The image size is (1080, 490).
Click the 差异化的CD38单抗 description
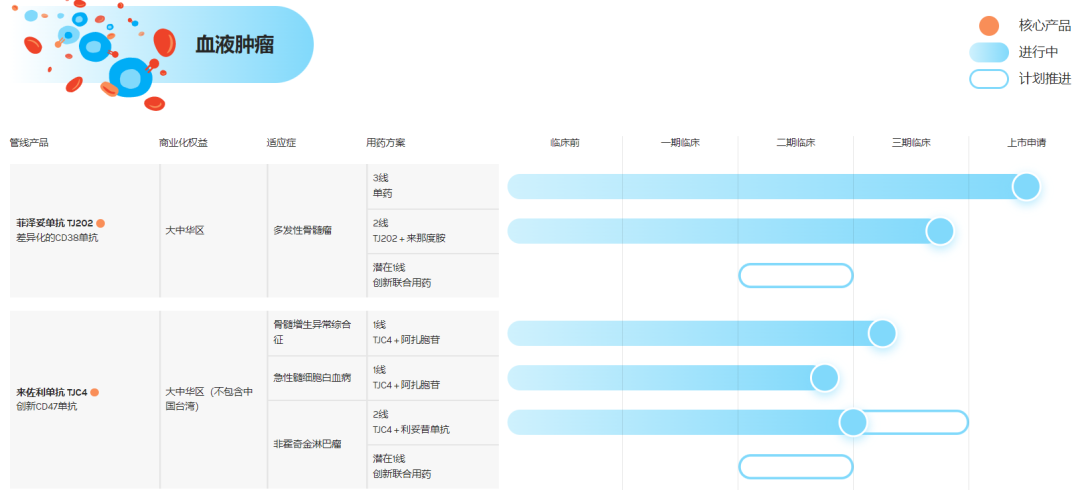click(57, 238)
